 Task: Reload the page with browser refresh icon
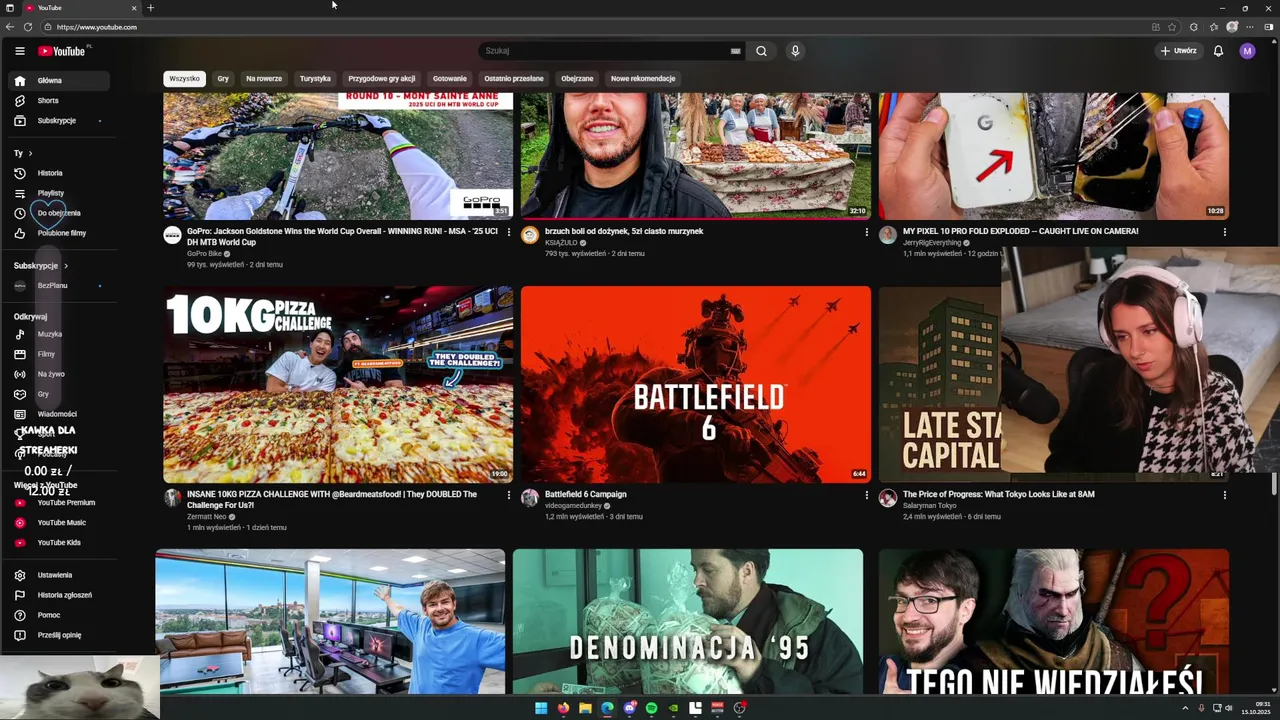pyautogui.click(x=28, y=27)
